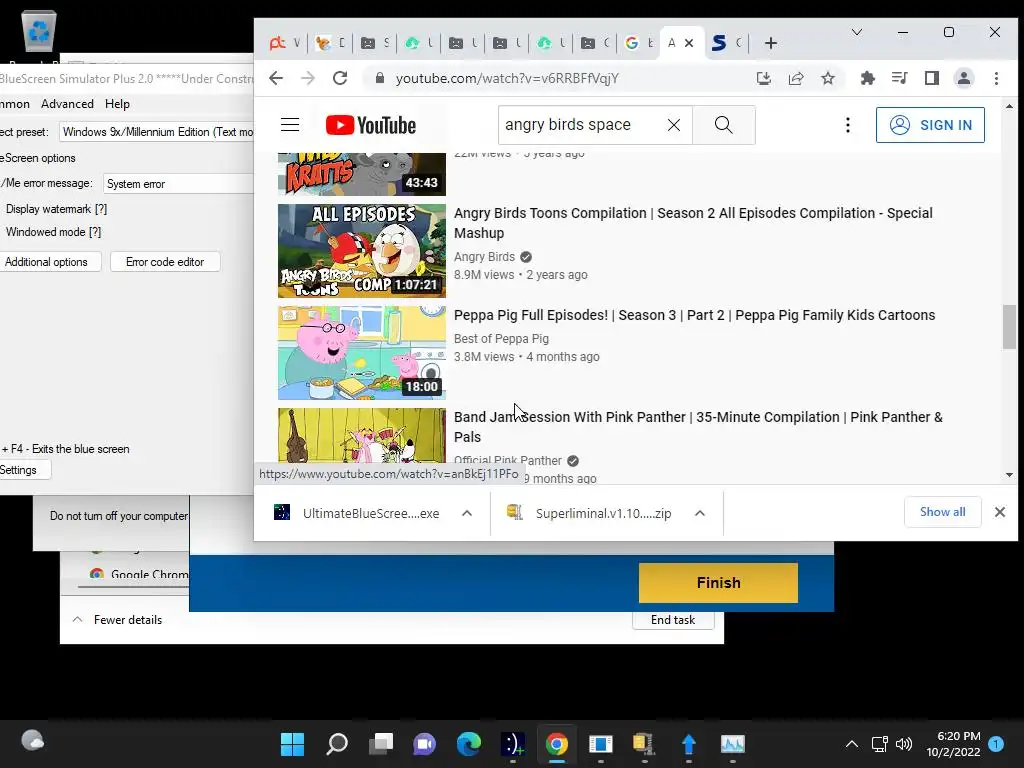Toggle the Windowed mode option
This screenshot has height=768, width=1024.
[x=54, y=232]
